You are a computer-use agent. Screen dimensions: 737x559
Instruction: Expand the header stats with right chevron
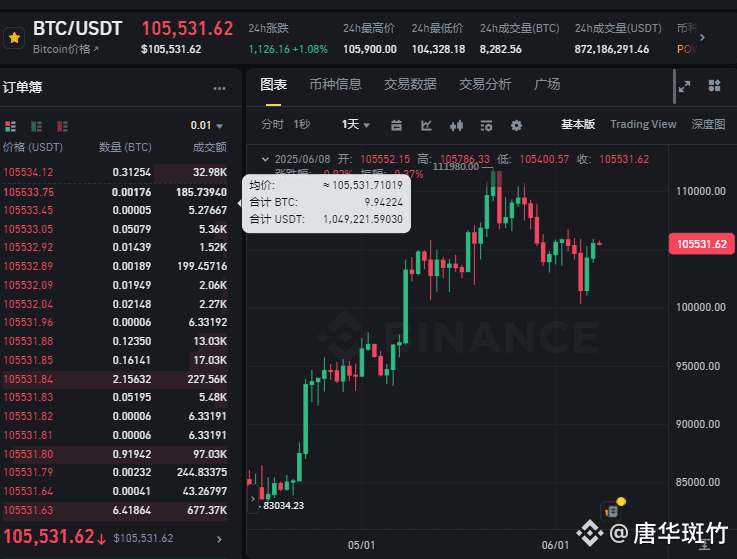click(x=702, y=38)
